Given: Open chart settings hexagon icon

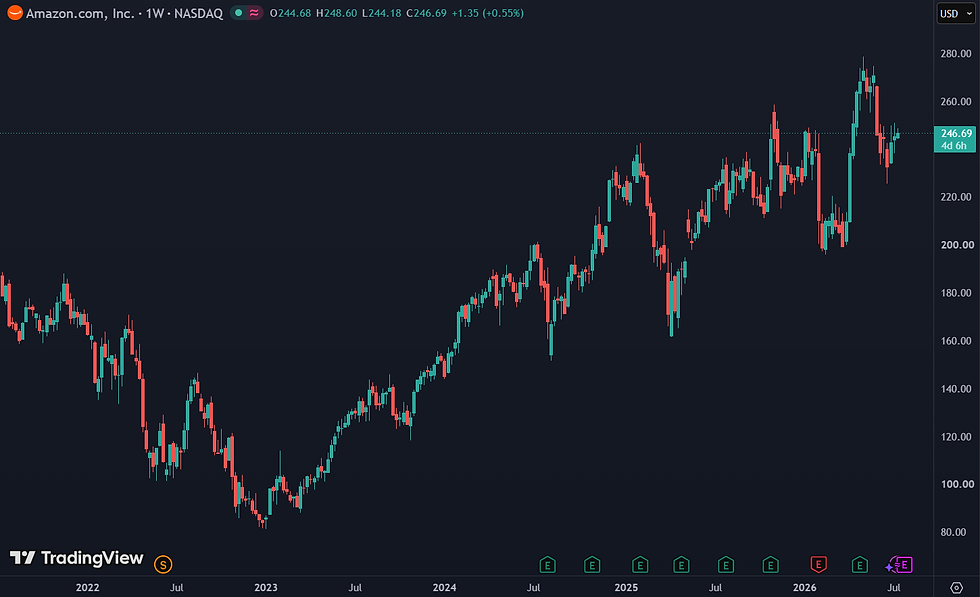Looking at the screenshot, I should 956,588.
